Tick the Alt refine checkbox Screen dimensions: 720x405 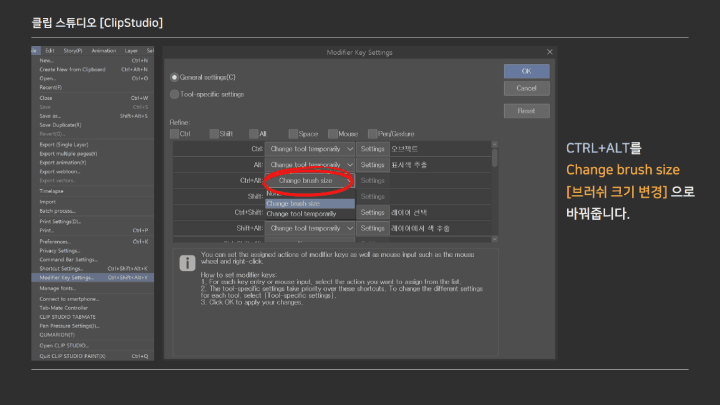click(253, 134)
